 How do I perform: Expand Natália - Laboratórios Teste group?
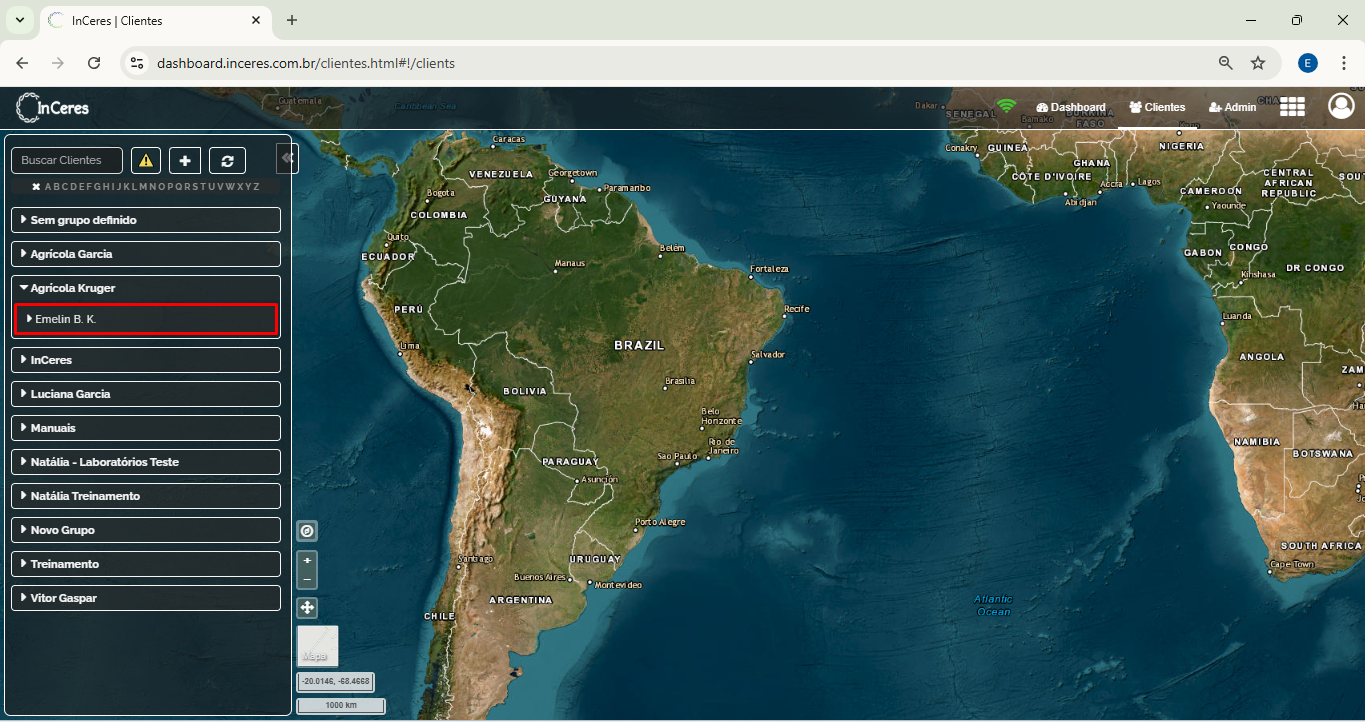tap(146, 462)
